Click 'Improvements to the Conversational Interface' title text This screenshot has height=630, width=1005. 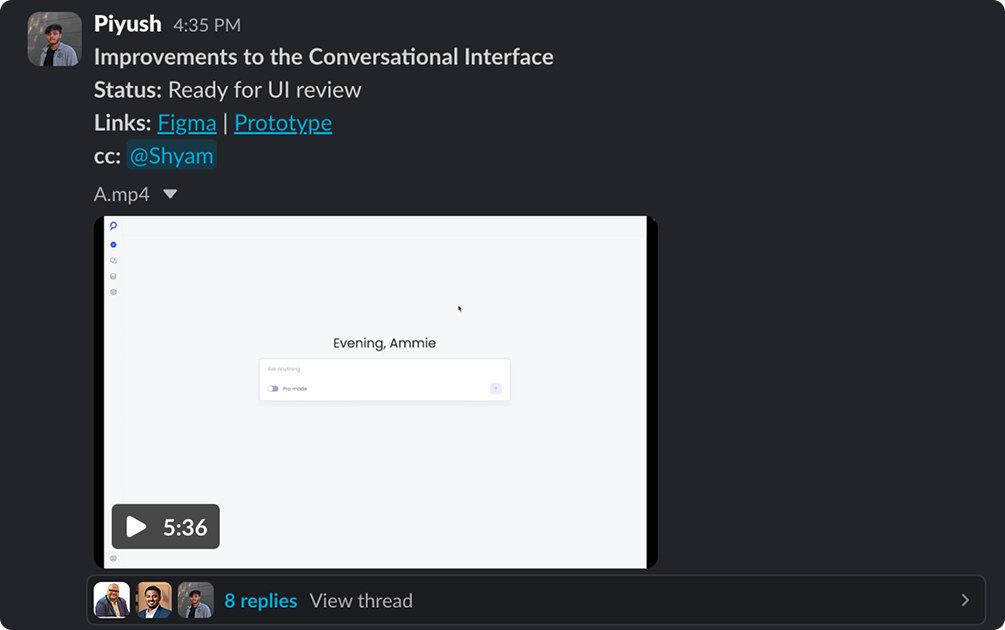[324, 57]
